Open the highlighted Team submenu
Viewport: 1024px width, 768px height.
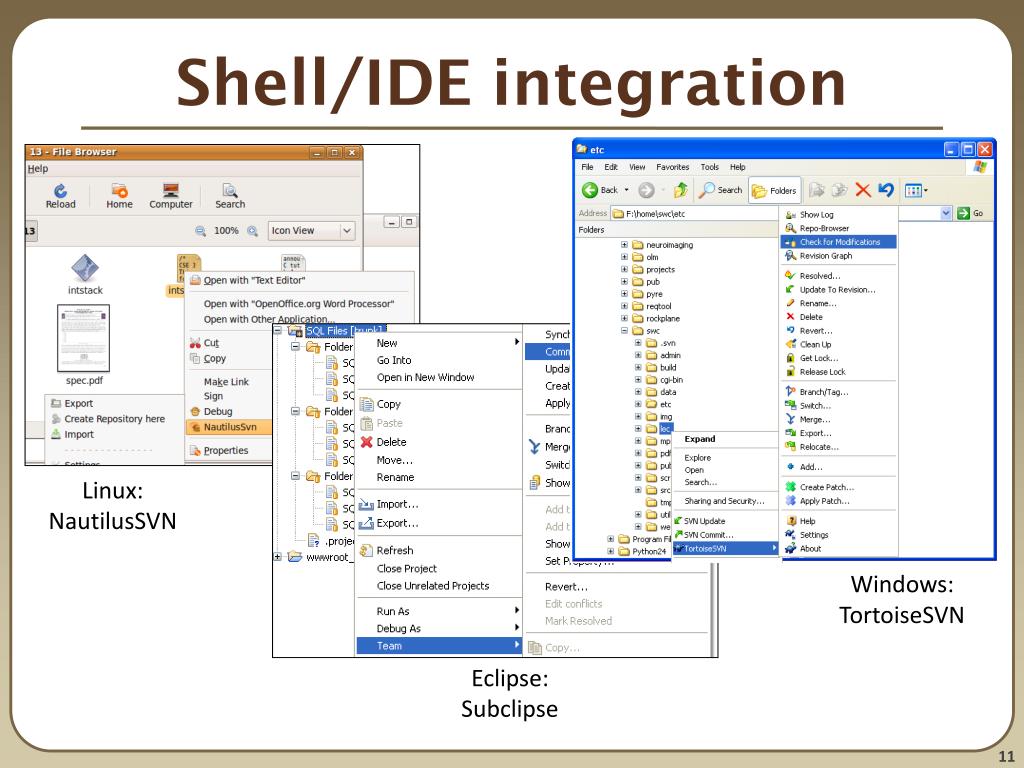point(439,646)
